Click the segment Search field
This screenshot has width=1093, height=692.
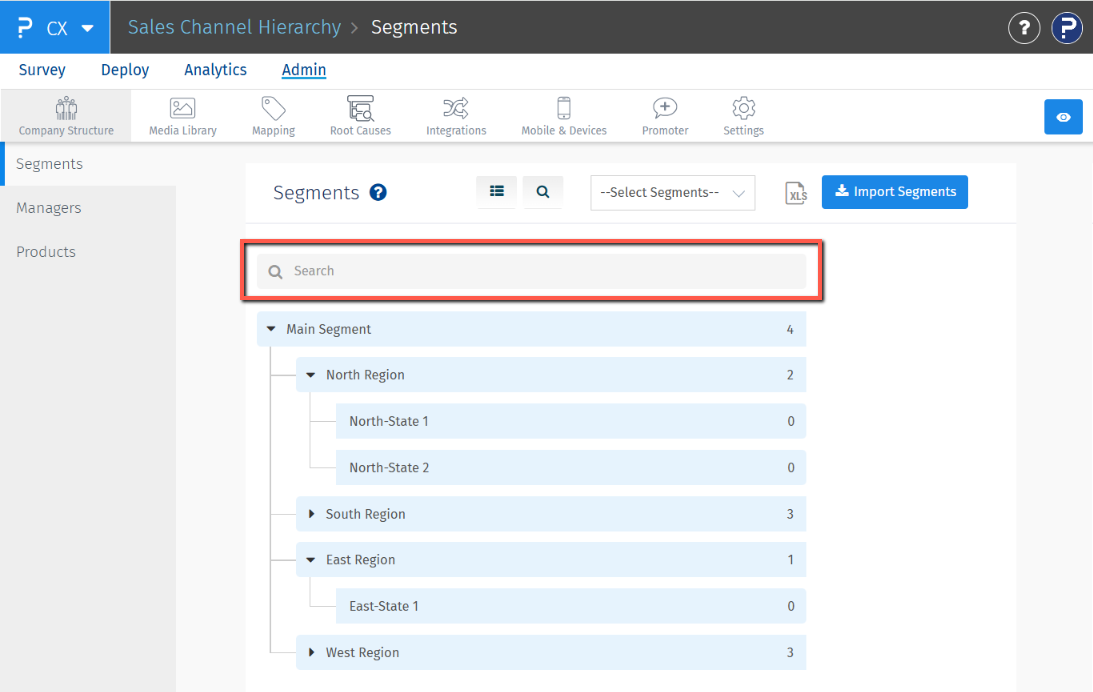point(540,271)
